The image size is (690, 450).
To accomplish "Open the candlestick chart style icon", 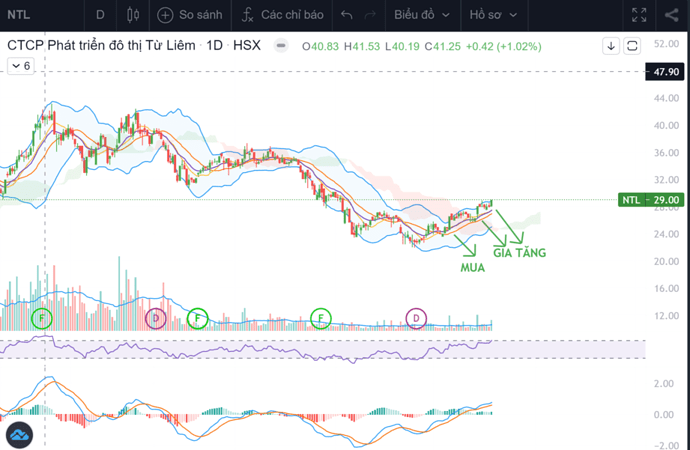I will coord(133,15).
